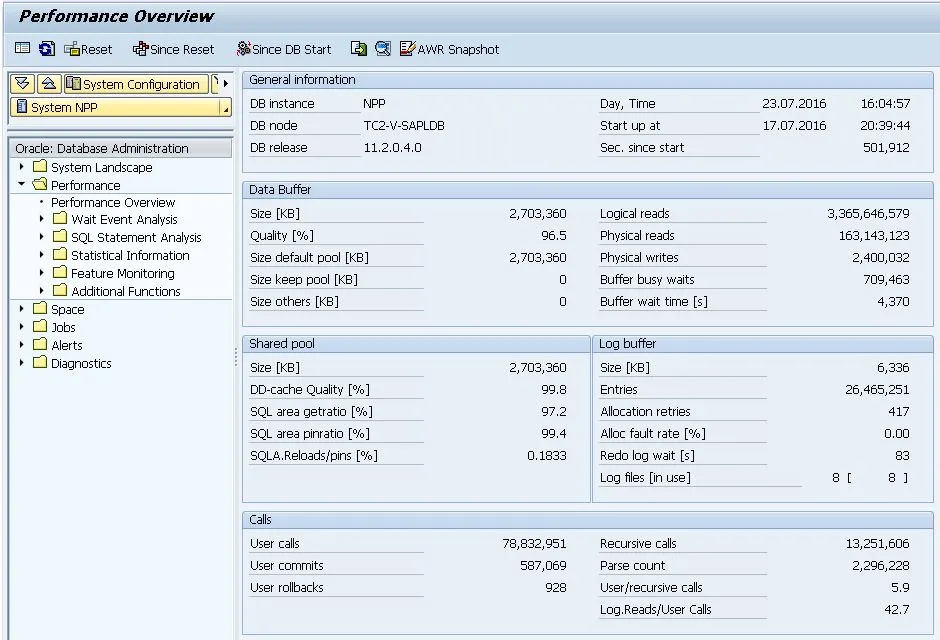Click the export icon before AWR Snapshot
The image size is (940, 640).
[358, 49]
